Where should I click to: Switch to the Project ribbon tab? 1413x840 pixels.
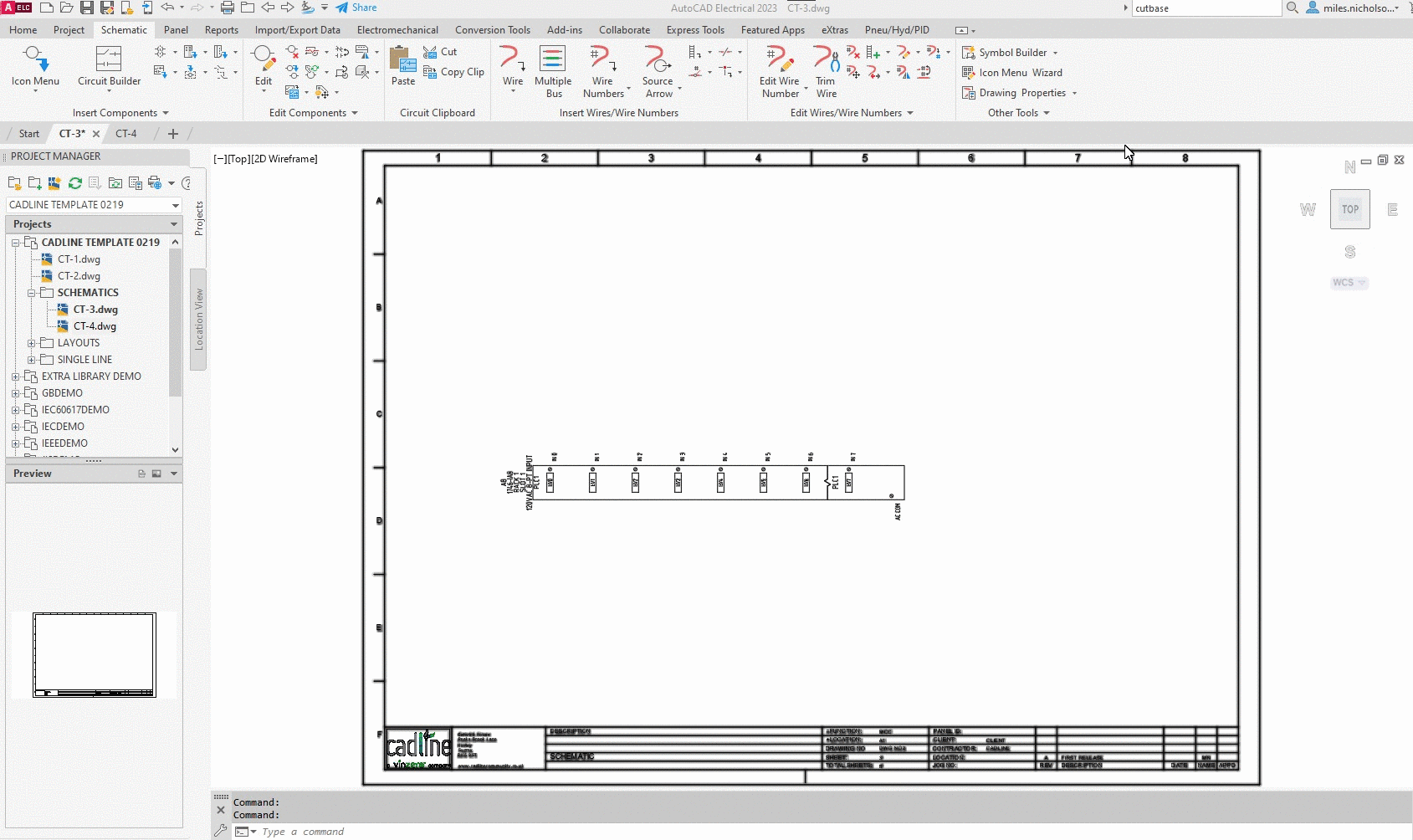[x=69, y=30]
